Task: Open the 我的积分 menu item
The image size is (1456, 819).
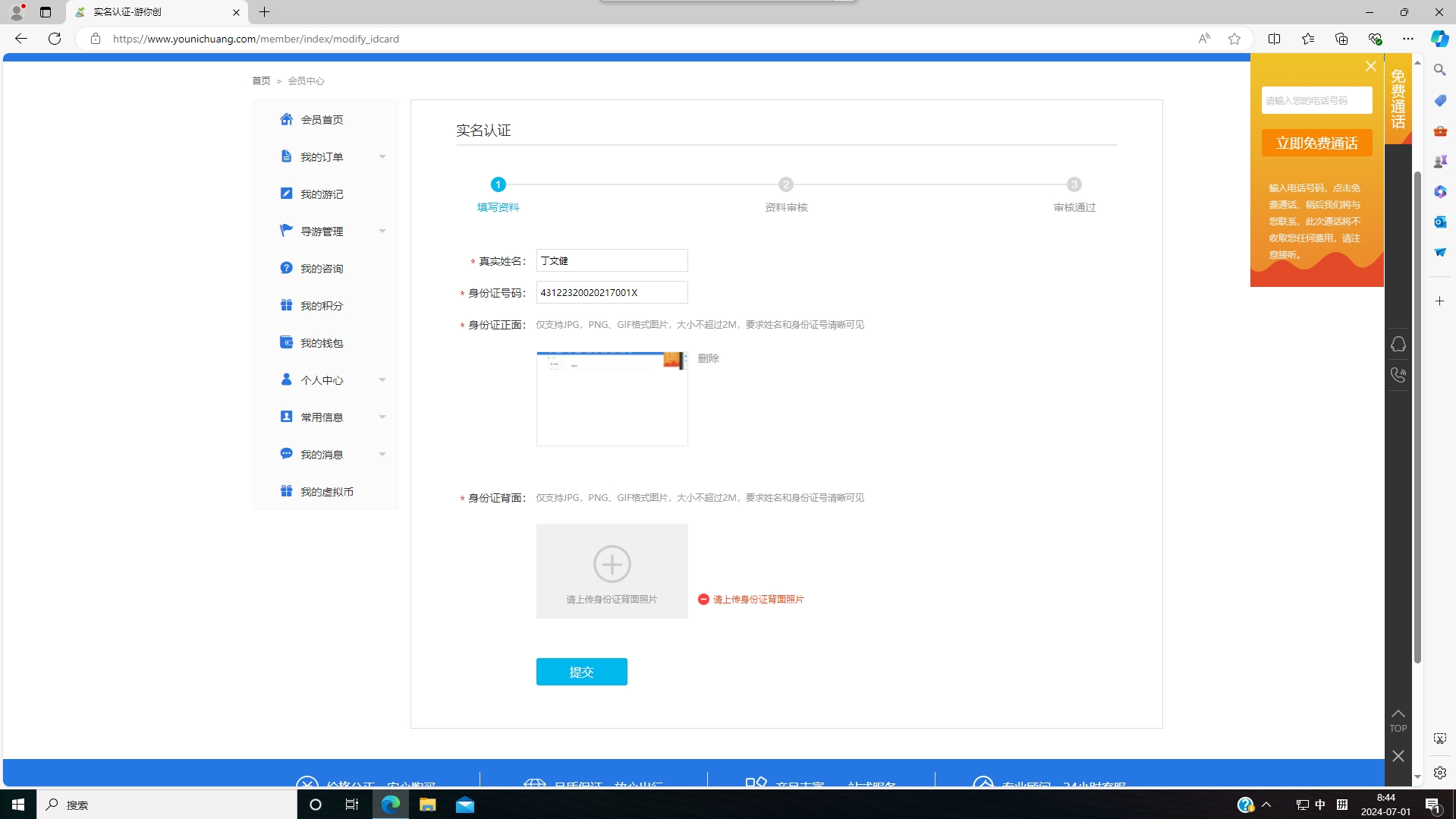Action: click(321, 306)
